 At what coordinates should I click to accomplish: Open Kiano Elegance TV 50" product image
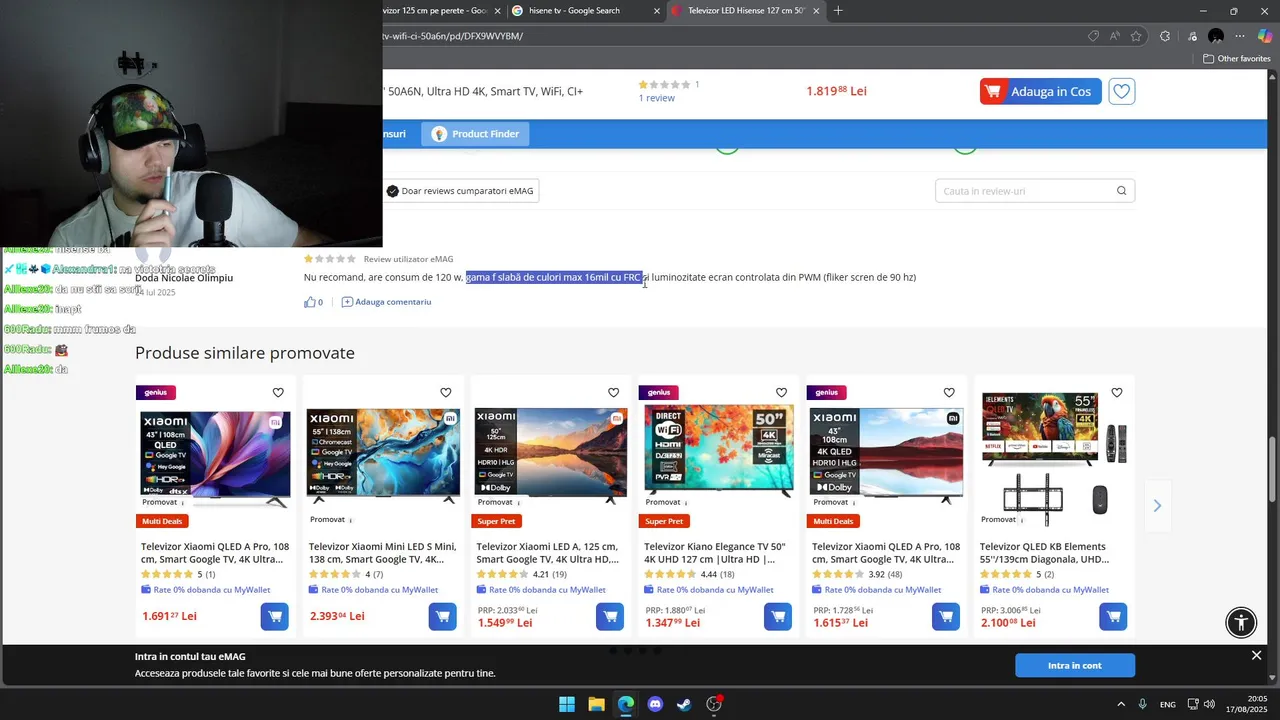click(x=719, y=449)
